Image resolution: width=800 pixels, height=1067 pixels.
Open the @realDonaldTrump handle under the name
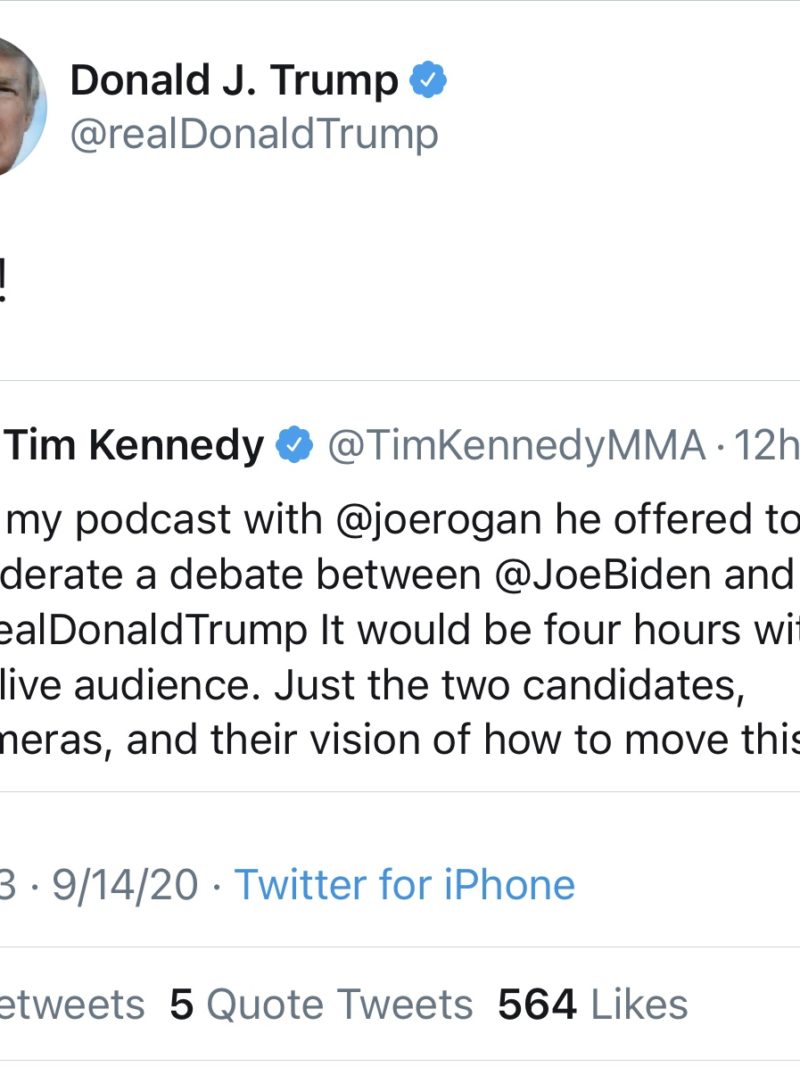pyautogui.click(x=253, y=133)
